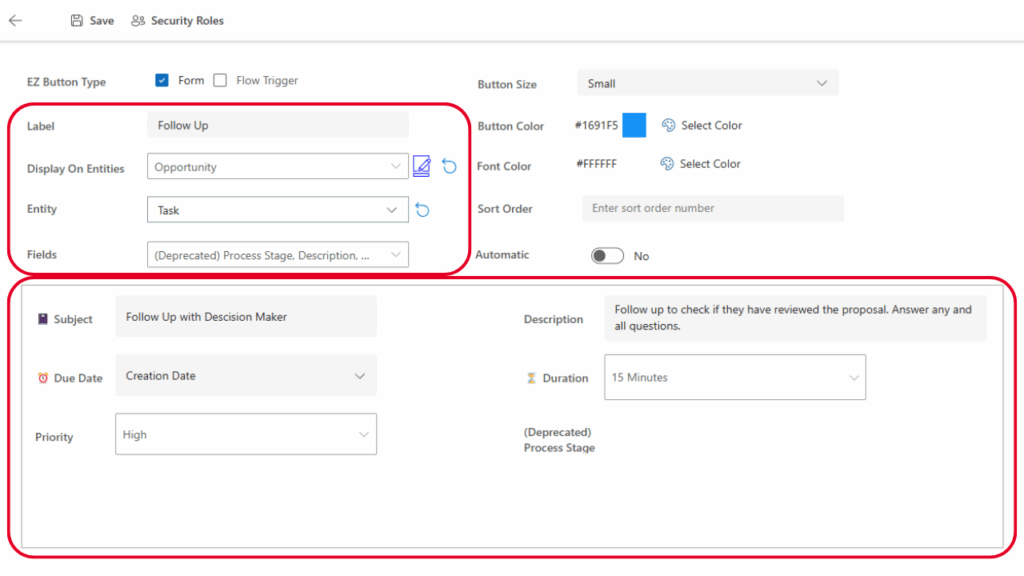Open the Button Size dropdown
Screen dimensions: 1024x576
tap(708, 83)
